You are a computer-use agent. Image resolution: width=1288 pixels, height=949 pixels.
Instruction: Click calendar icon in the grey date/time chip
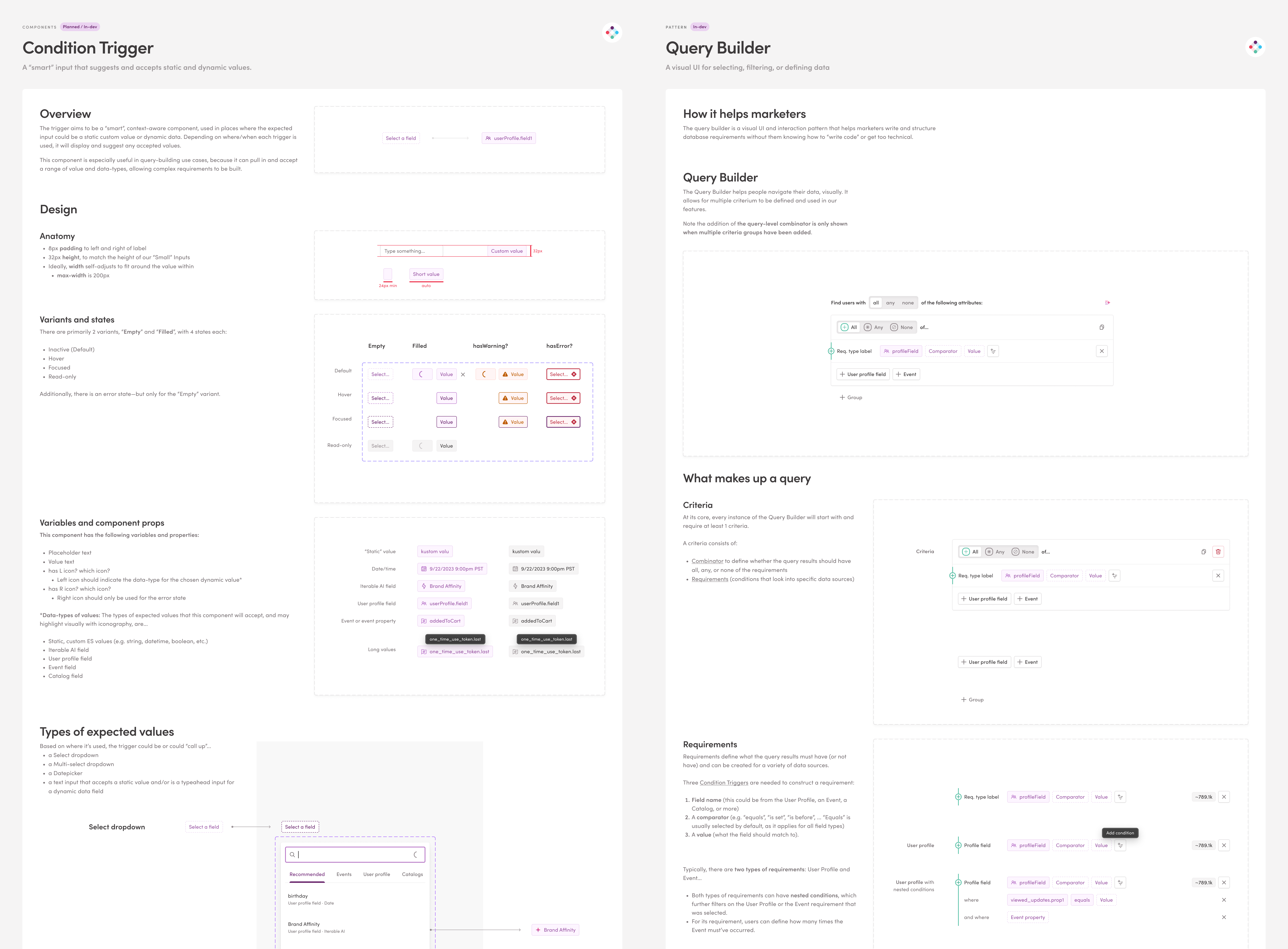(x=515, y=569)
